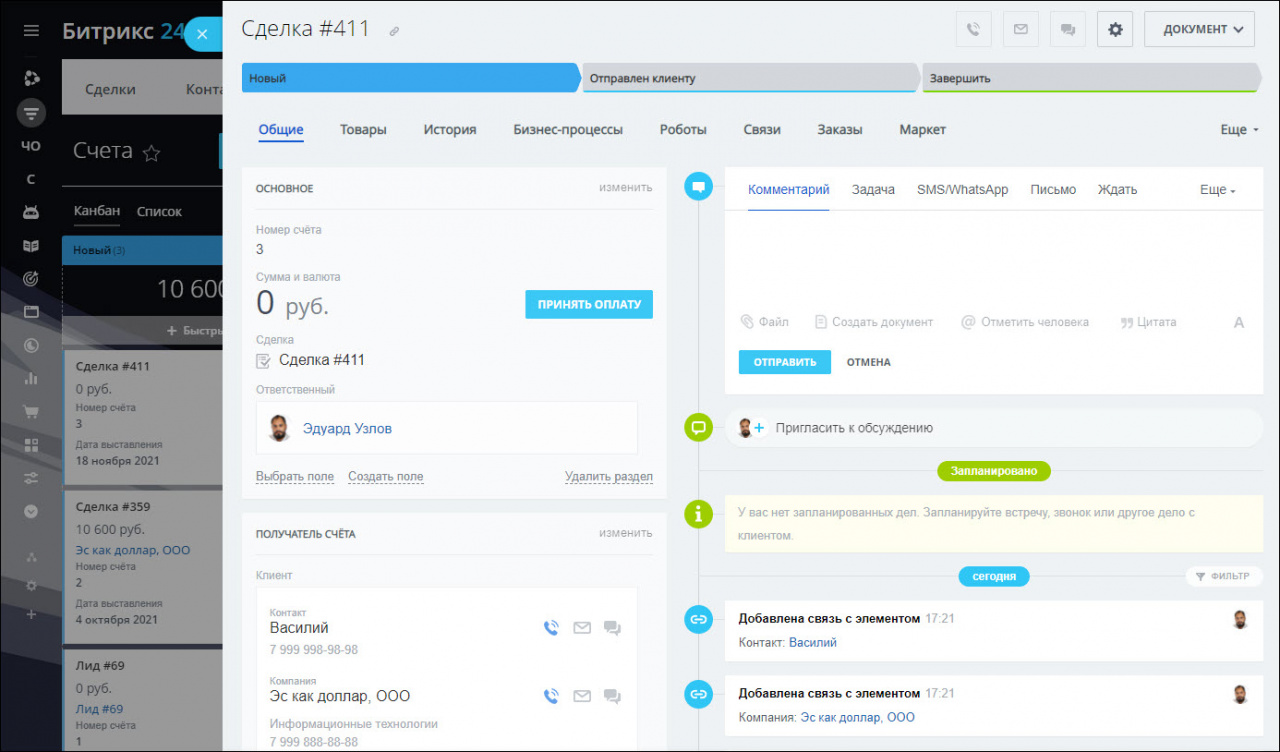Copy deal link via chain icon

pyautogui.click(x=394, y=32)
